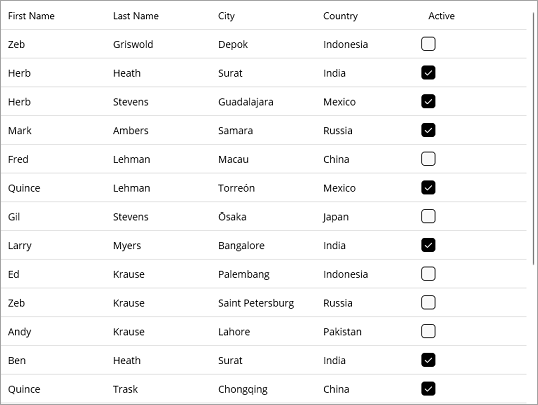Select the Guadalajara city cell
538x405 pixels.
246,102
